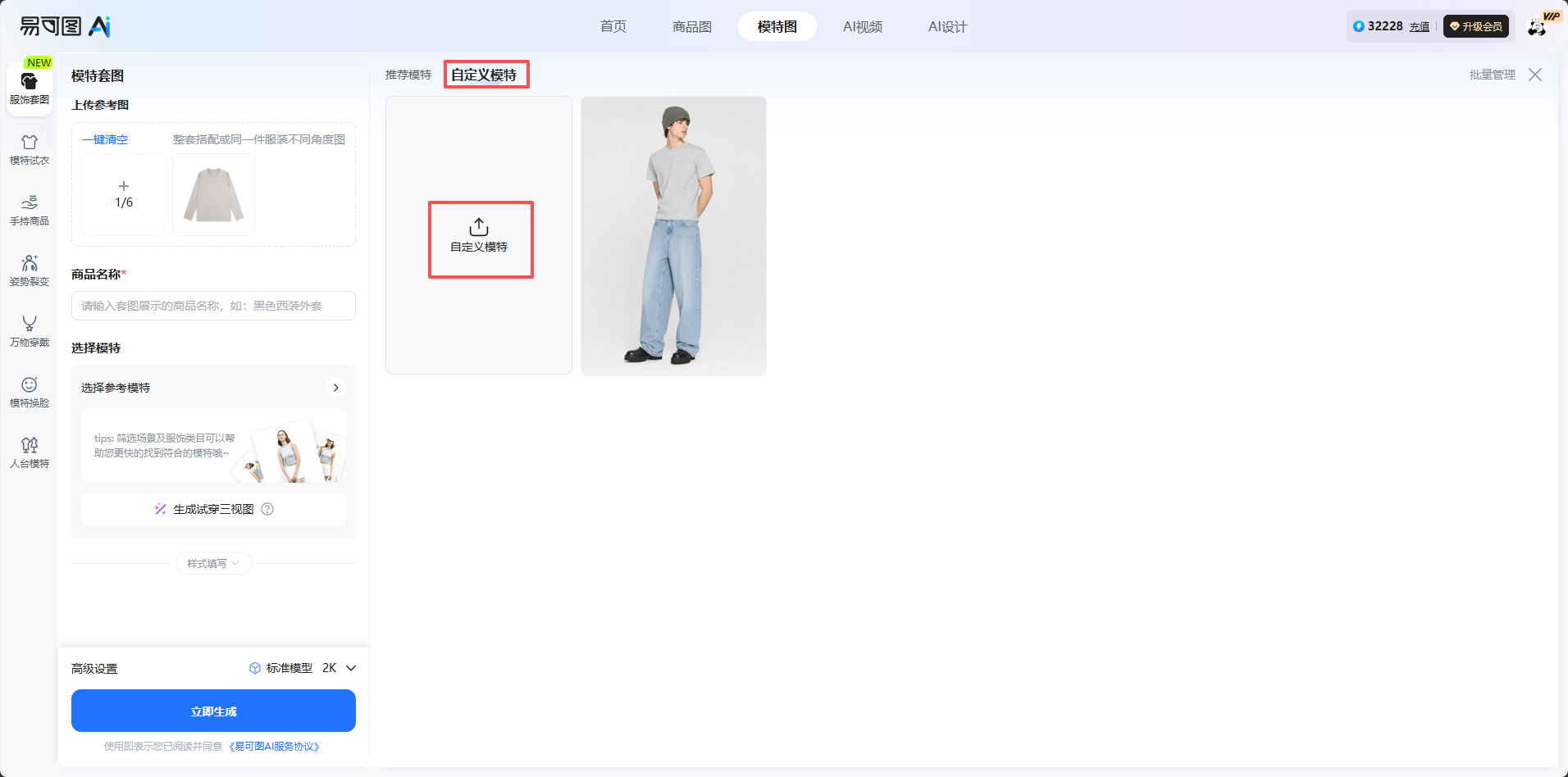Click the 生成试穿三视图 button

click(213, 509)
